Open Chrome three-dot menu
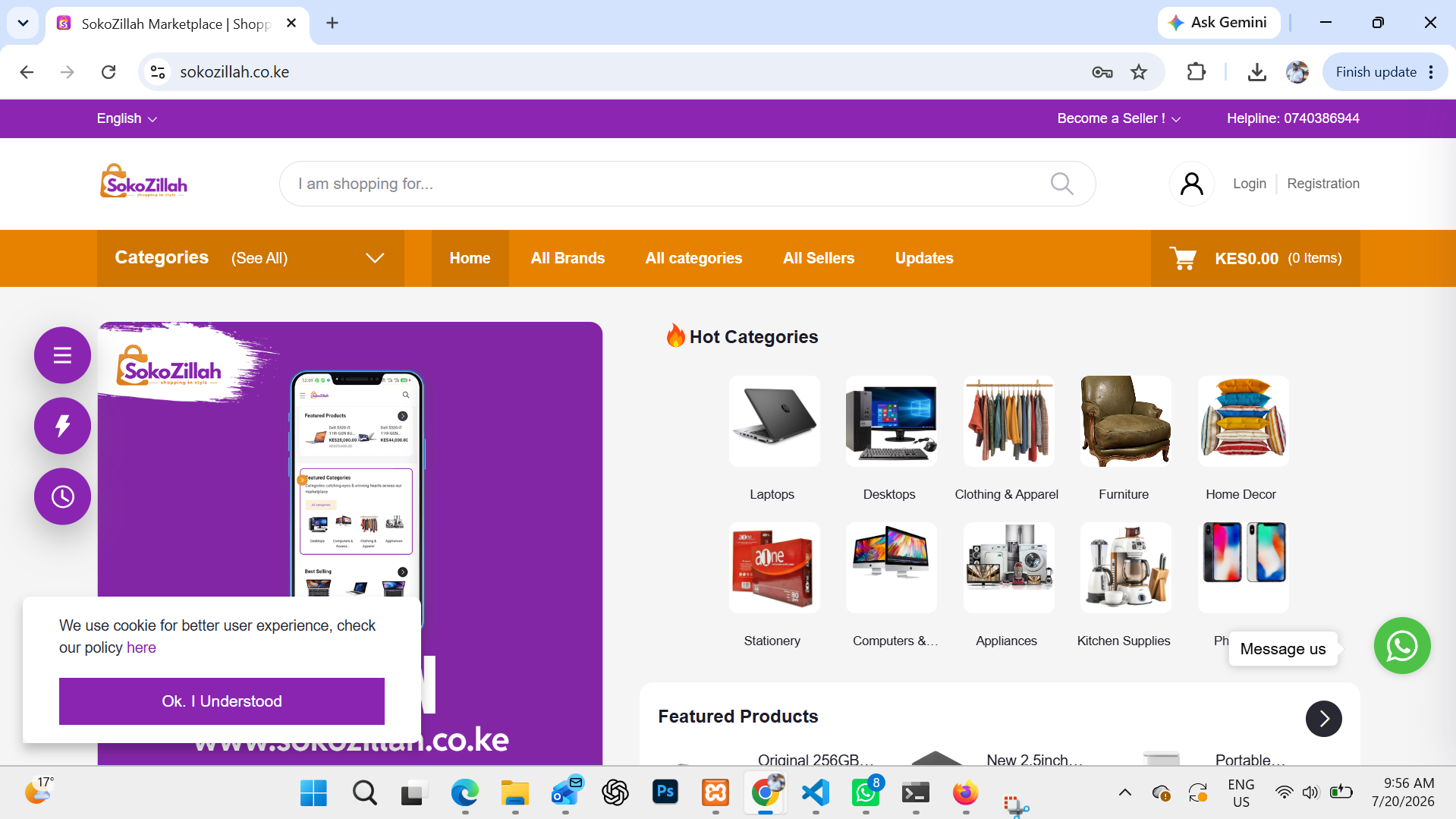Viewport: 1456px width, 819px height. click(1431, 72)
